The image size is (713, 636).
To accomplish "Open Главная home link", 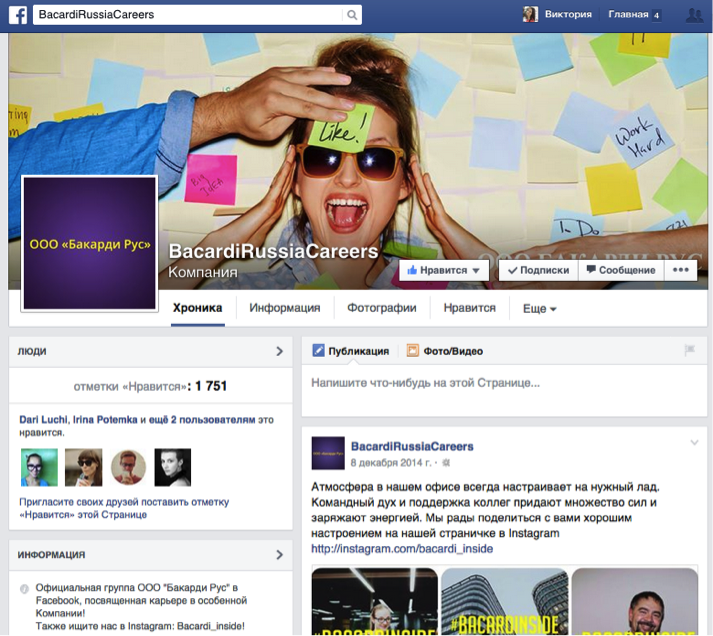I will pos(628,14).
